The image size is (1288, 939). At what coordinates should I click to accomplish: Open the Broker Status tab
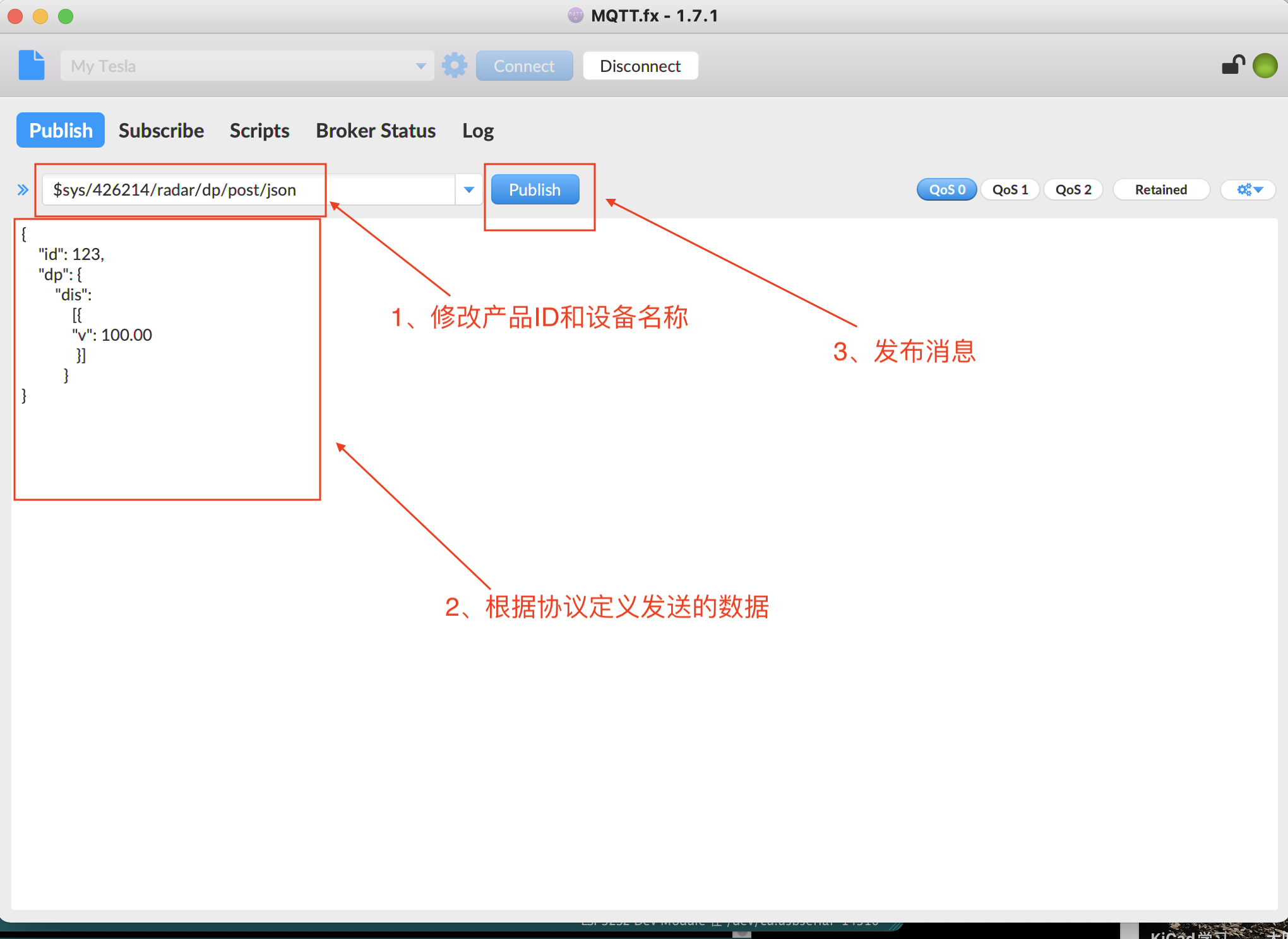click(375, 130)
